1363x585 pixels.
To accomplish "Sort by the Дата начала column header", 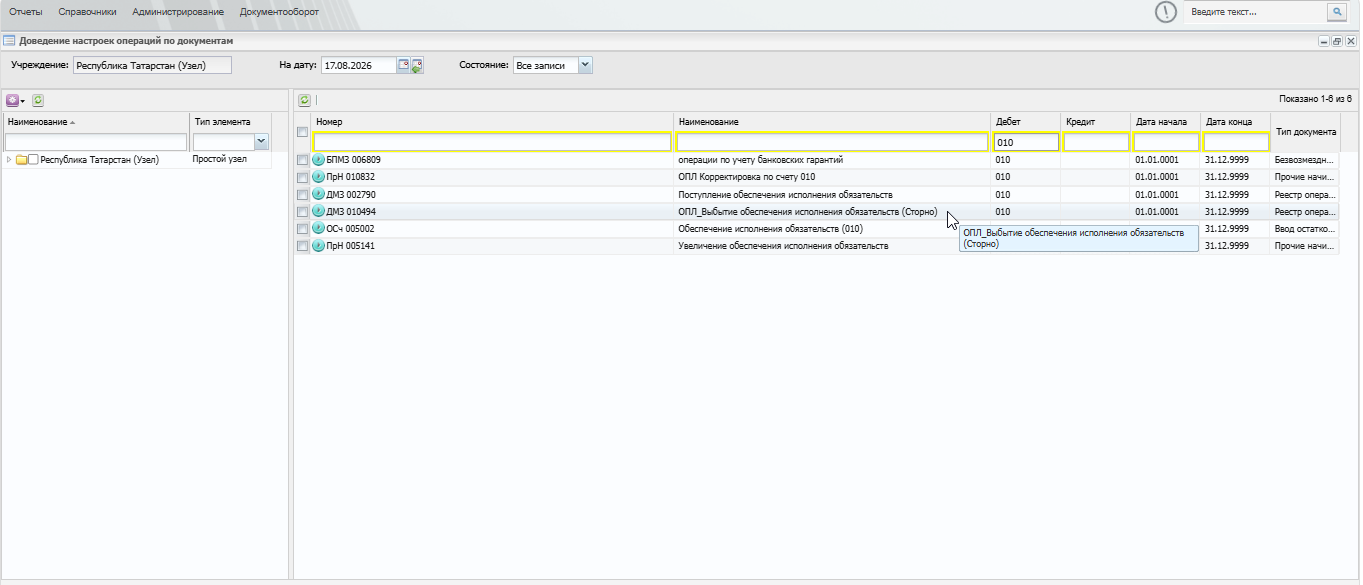I will [1166, 122].
